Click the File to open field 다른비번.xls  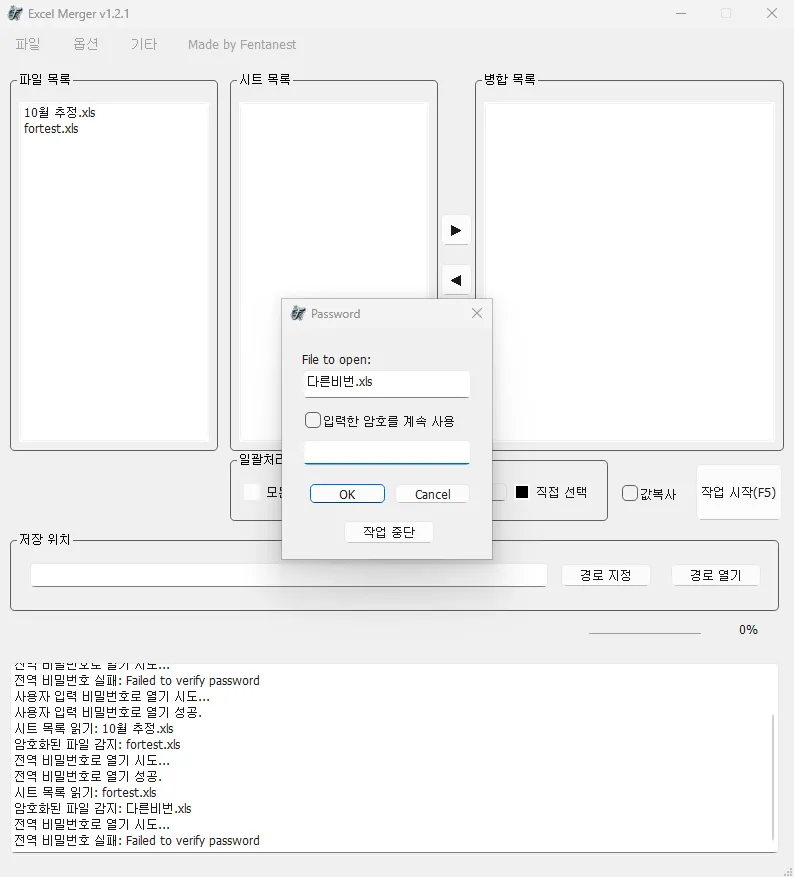click(387, 384)
